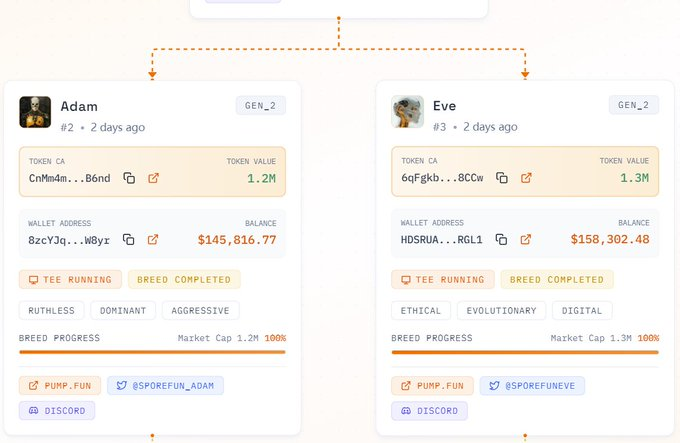Copy Eve's token CA 6qFgkb...8CCw

click(502, 178)
